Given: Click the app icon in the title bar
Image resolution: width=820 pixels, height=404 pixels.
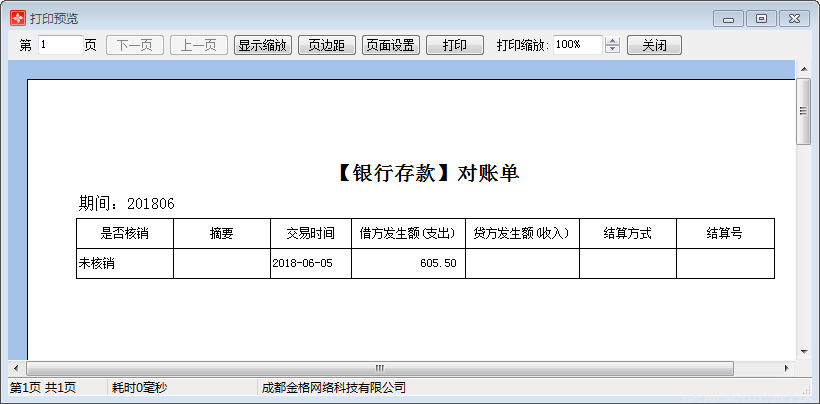Looking at the screenshot, I should [17, 18].
